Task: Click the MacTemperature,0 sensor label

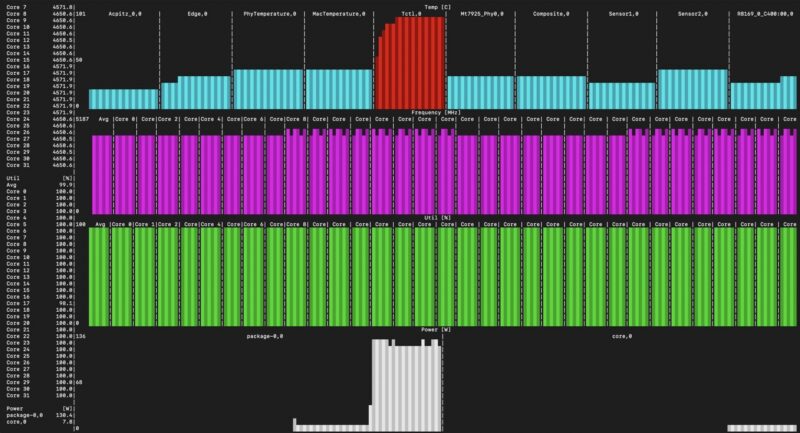Action: coord(339,14)
